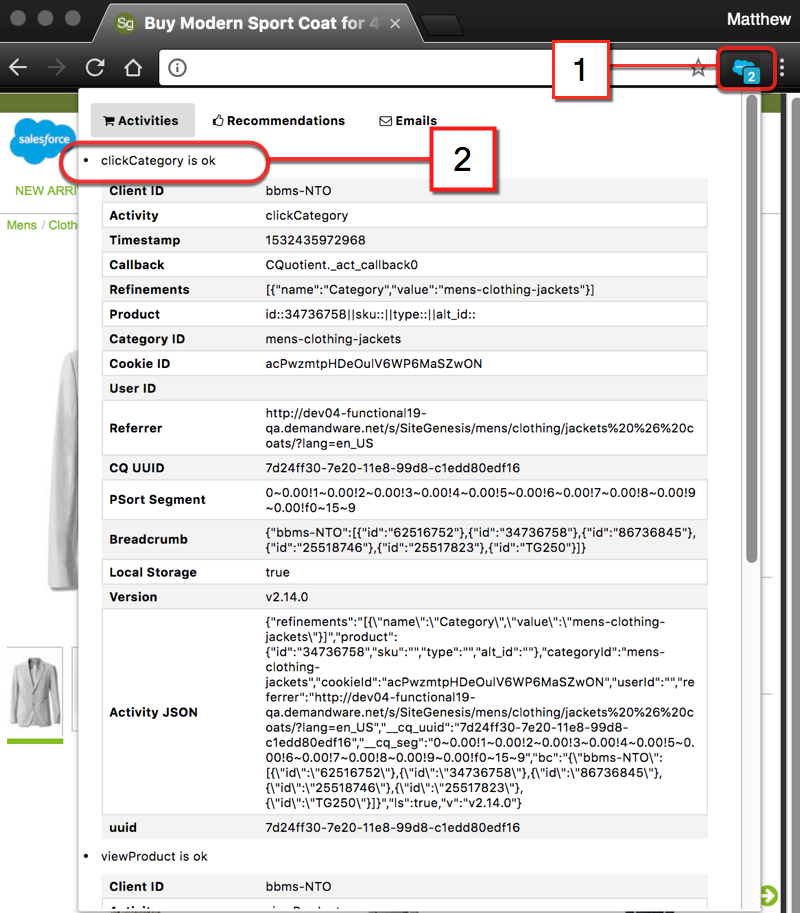The width and height of the screenshot is (800, 913).
Task: Click the Local Storage row label
Action: tap(153, 572)
